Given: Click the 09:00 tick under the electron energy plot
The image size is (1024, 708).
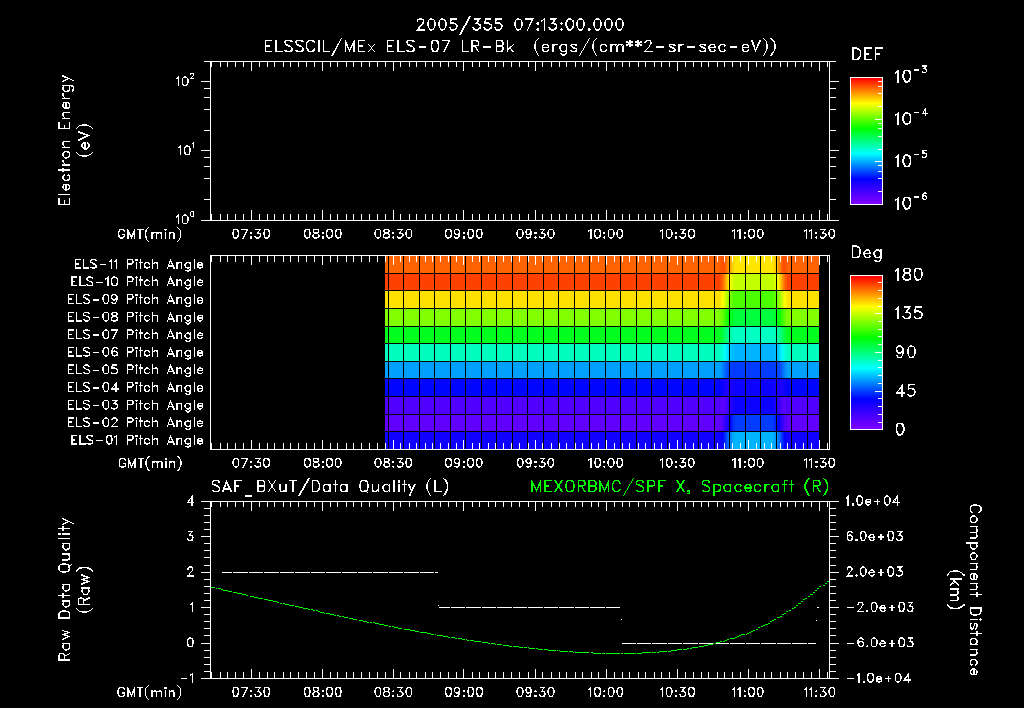Looking at the screenshot, I should (464, 234).
